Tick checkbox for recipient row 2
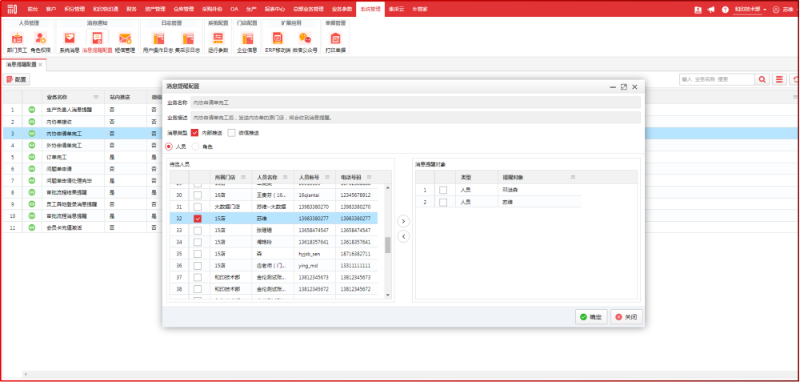The image size is (800, 382). click(x=443, y=202)
